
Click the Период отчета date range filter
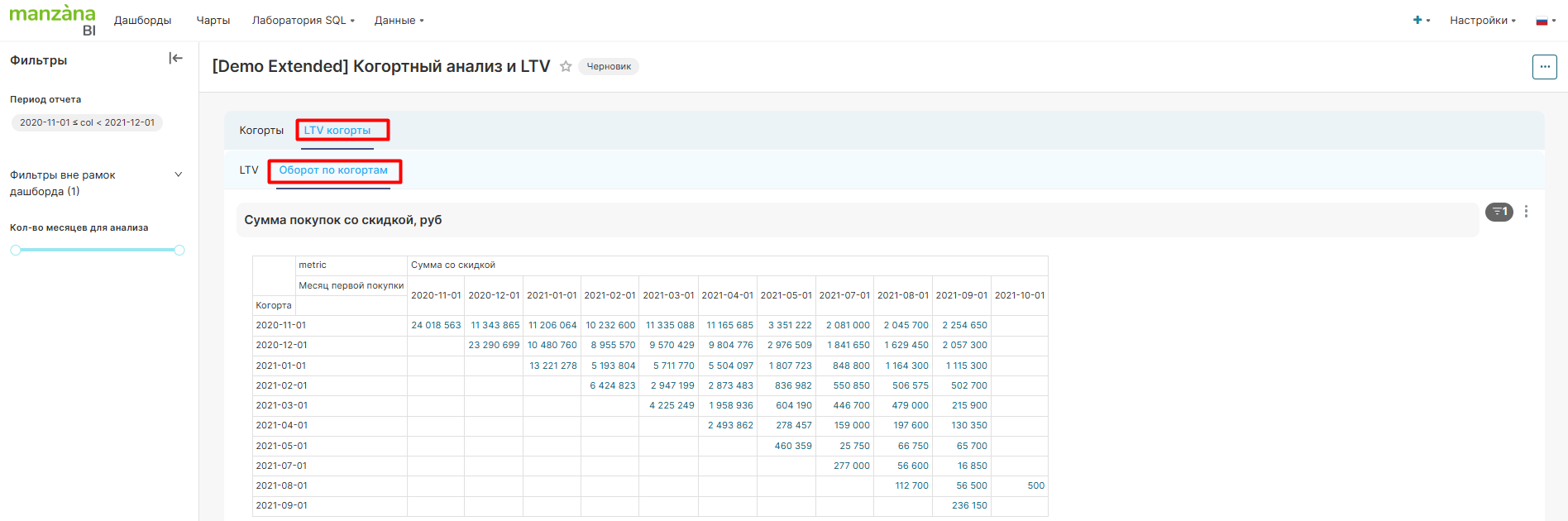pyautogui.click(x=87, y=122)
